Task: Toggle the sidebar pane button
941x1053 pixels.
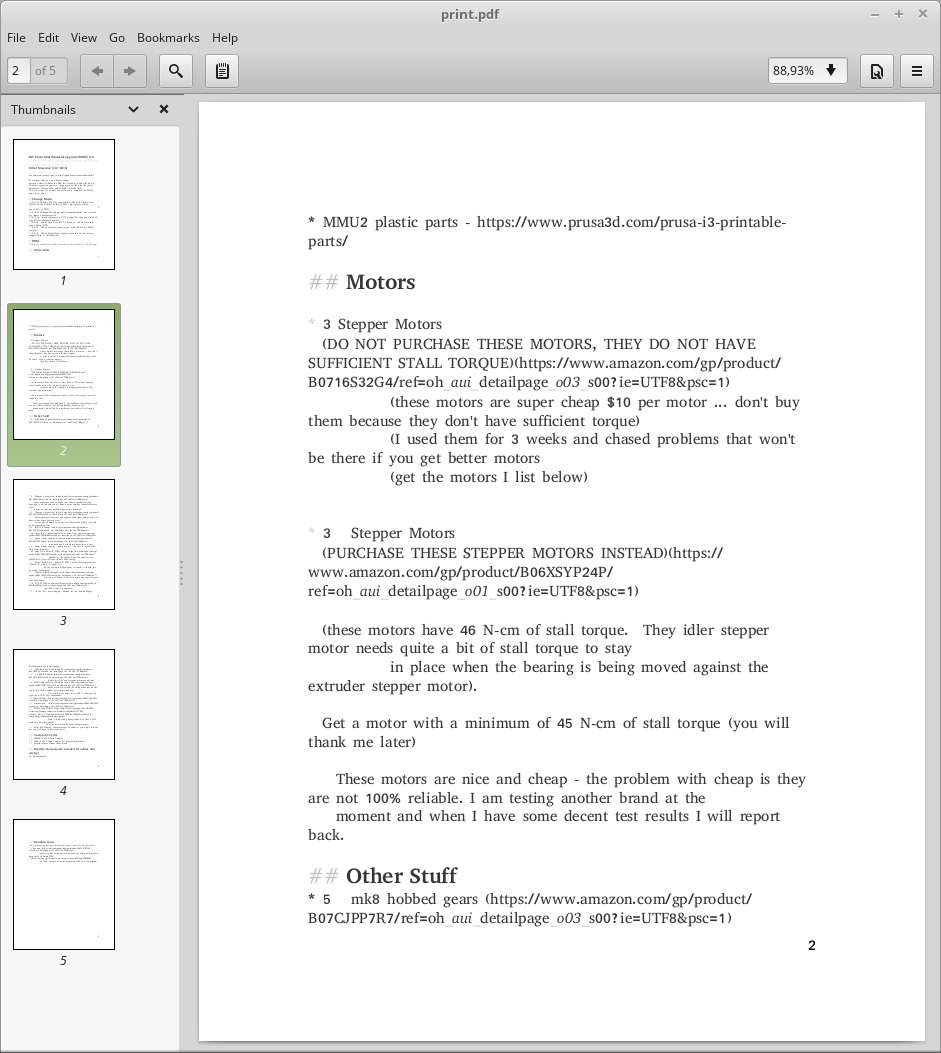Action: [x=222, y=71]
